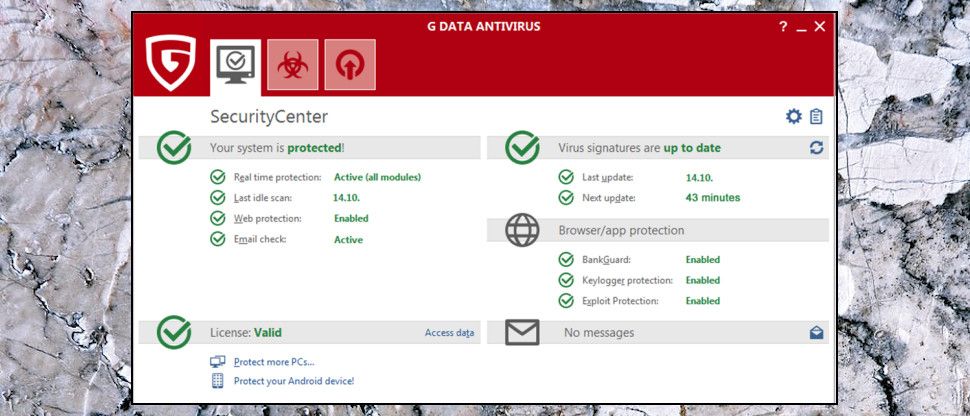Open the update tab with arrow icon
Image resolution: width=970 pixels, height=416 pixels.
click(350, 66)
